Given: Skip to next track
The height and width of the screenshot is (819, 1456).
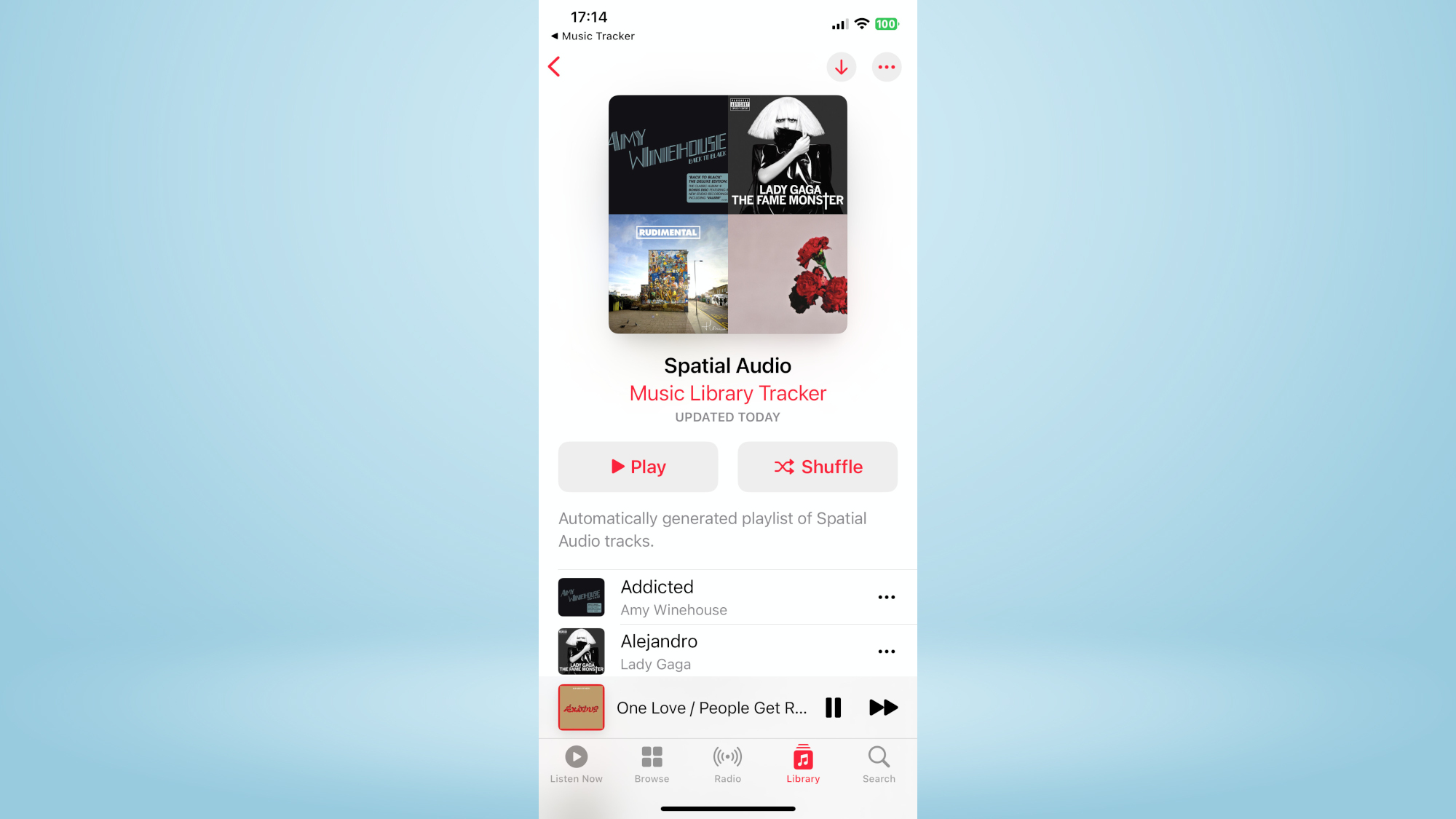Looking at the screenshot, I should (882, 707).
